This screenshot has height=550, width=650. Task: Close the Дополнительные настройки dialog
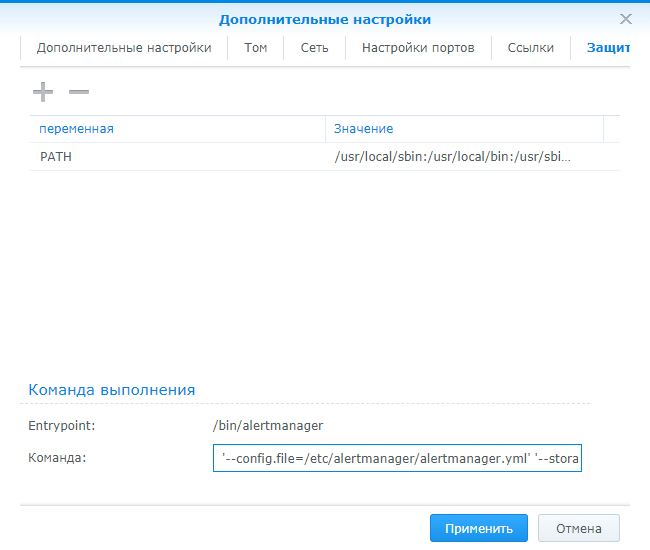pyautogui.click(x=626, y=19)
